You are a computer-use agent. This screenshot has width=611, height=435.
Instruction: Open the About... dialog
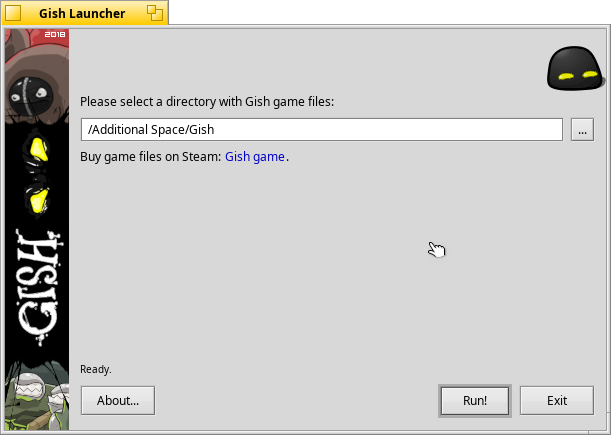click(118, 401)
